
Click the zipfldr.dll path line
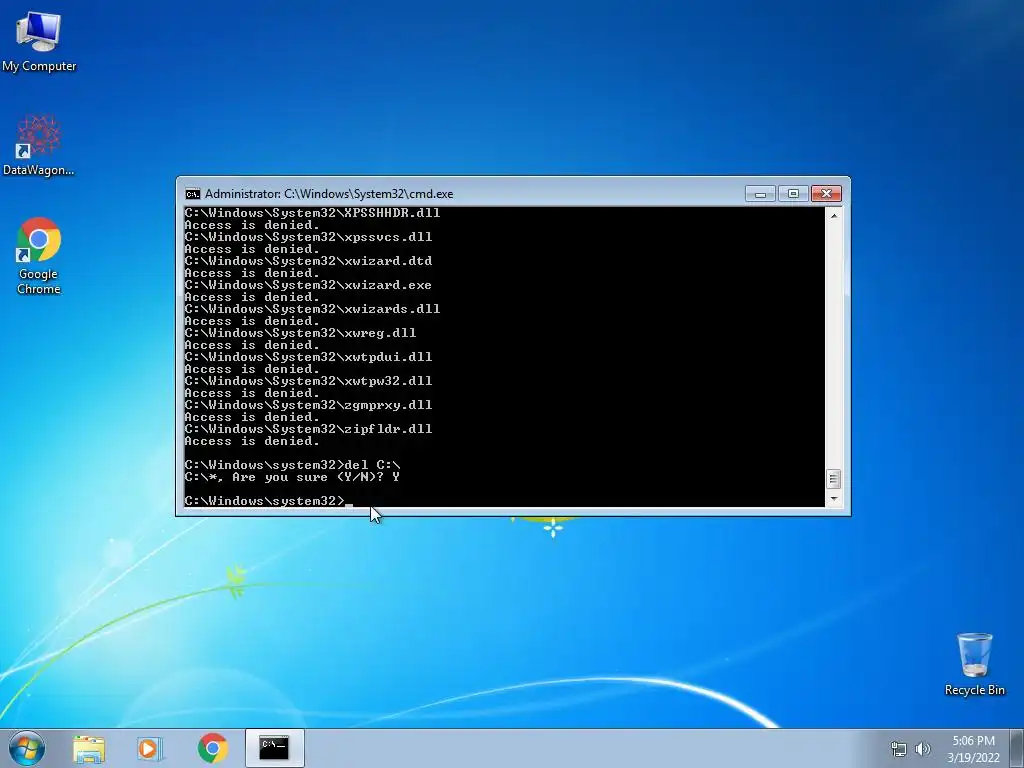(308, 430)
